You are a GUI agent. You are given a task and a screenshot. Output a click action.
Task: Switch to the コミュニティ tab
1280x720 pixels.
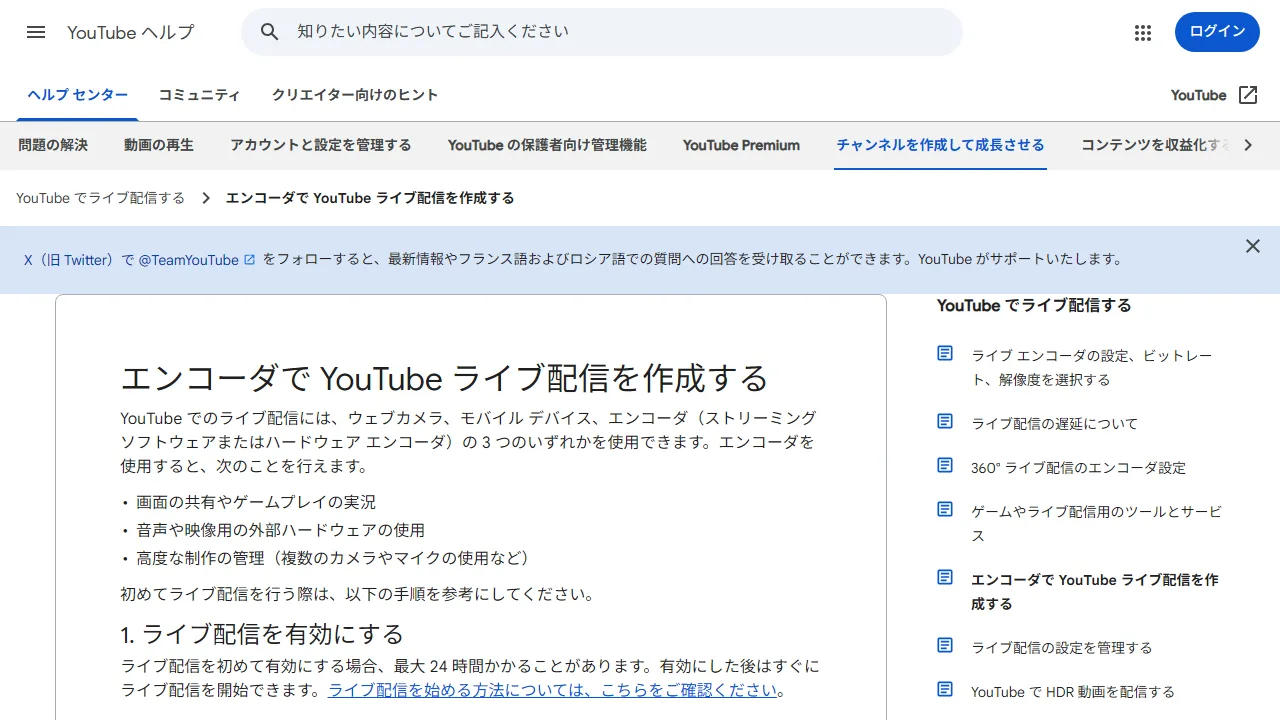[200, 95]
